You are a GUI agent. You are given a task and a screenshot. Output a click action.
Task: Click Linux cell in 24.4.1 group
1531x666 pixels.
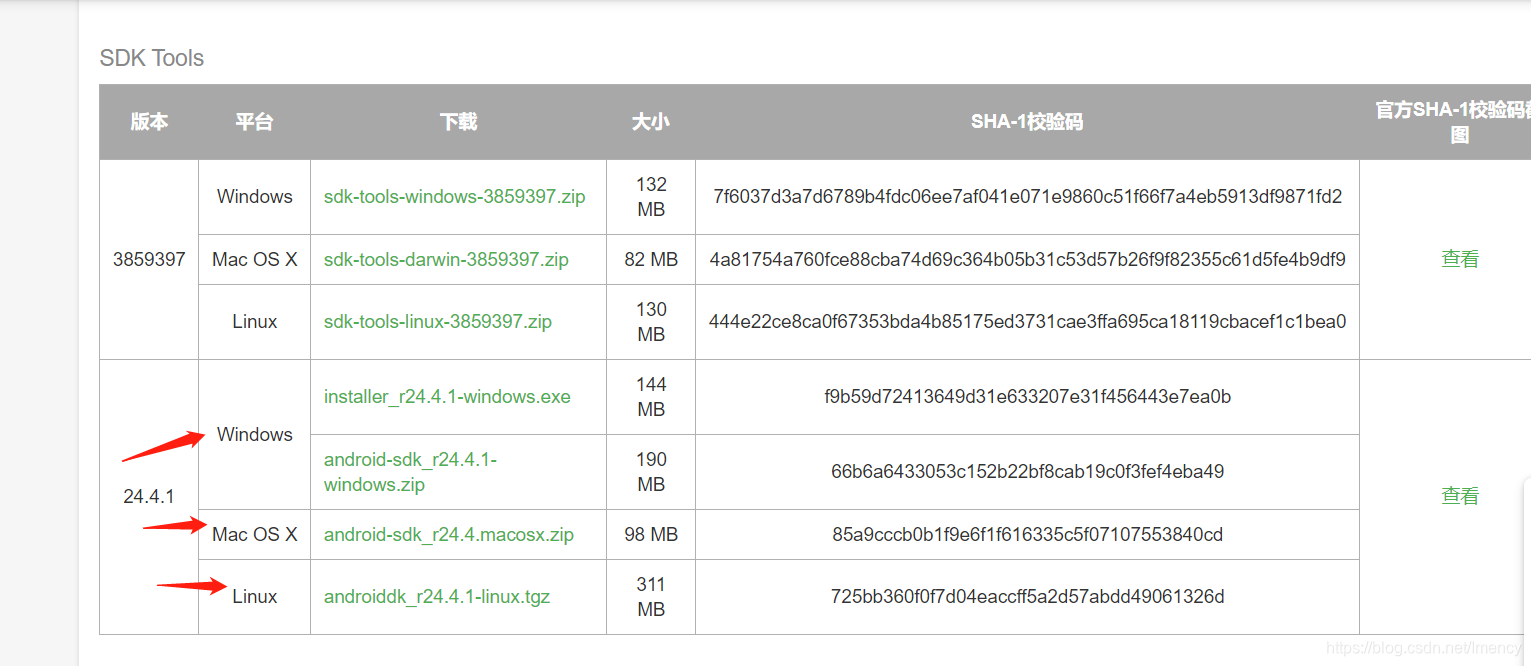pos(255,597)
